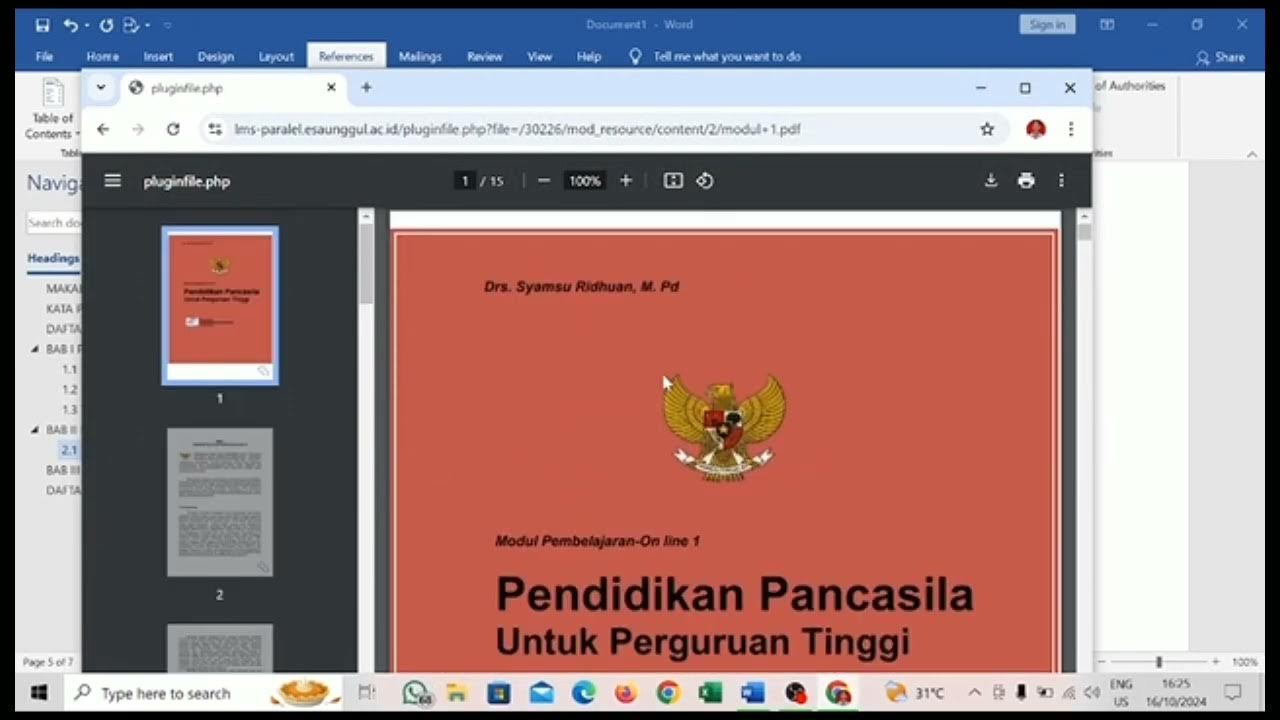
Task: Open the Undo history dropdown arrow
Action: (x=87, y=25)
